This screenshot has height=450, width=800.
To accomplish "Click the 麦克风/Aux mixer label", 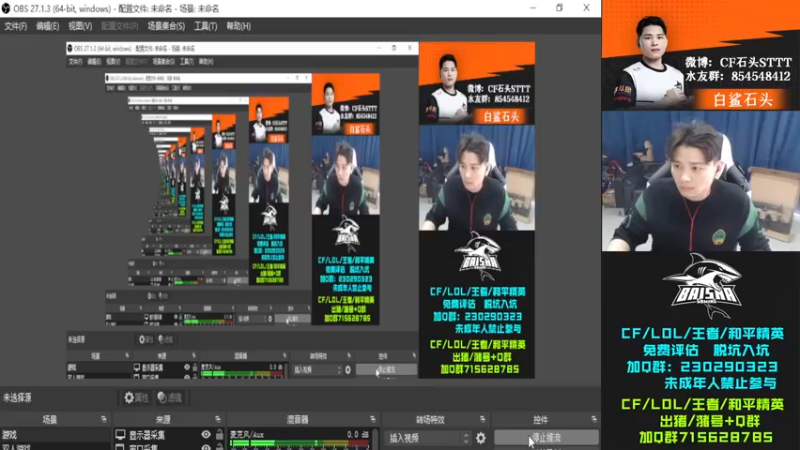I will point(246,434).
